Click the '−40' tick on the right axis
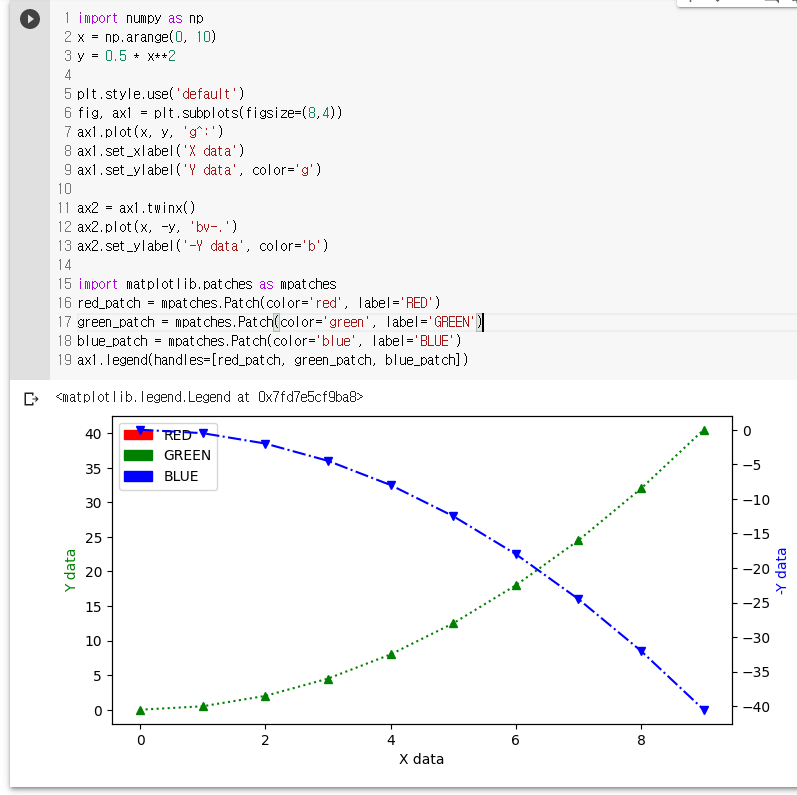The height and width of the screenshot is (795, 797). pos(756,707)
